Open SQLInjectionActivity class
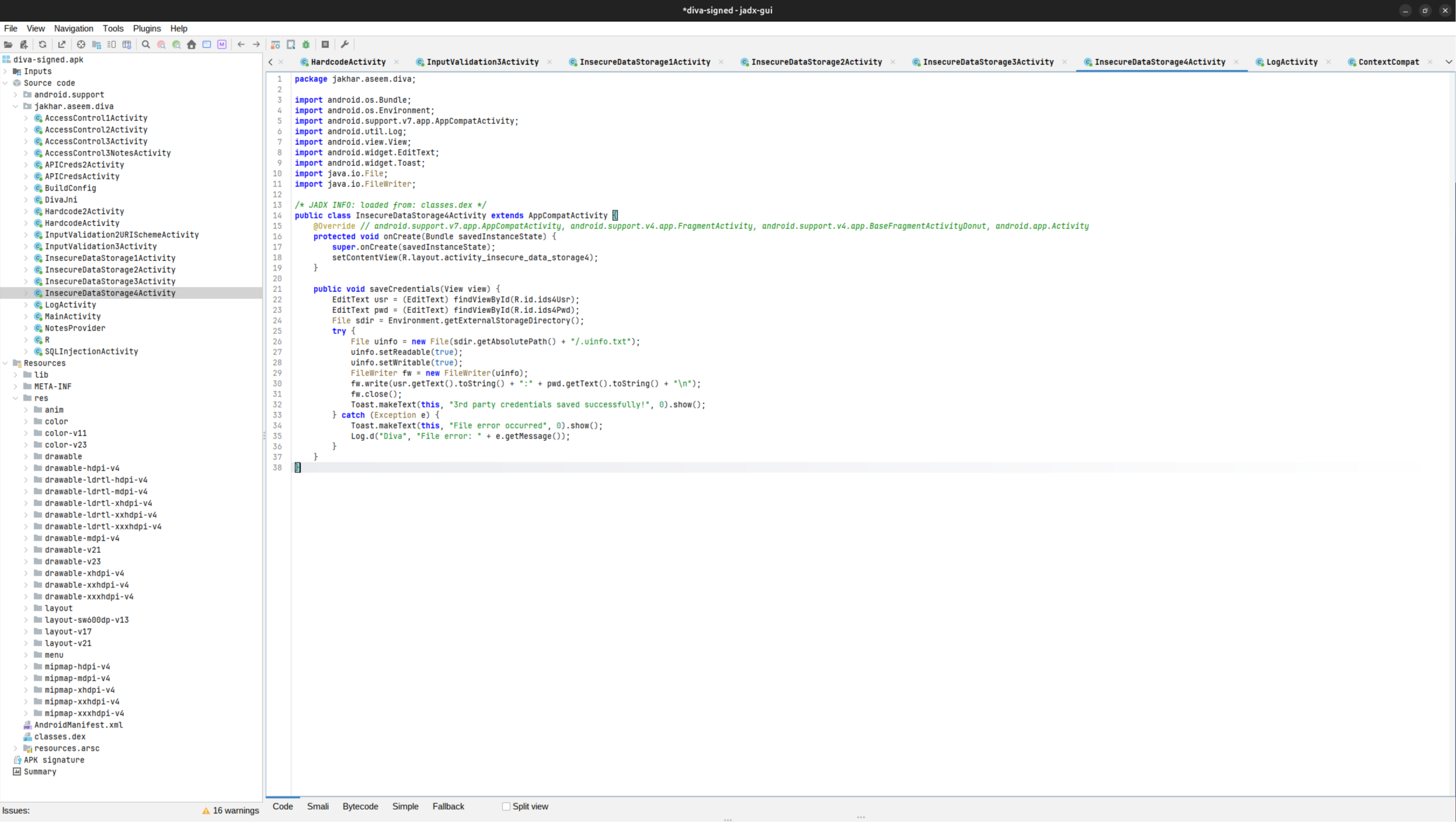The width and height of the screenshot is (1456, 822). [x=91, y=351]
